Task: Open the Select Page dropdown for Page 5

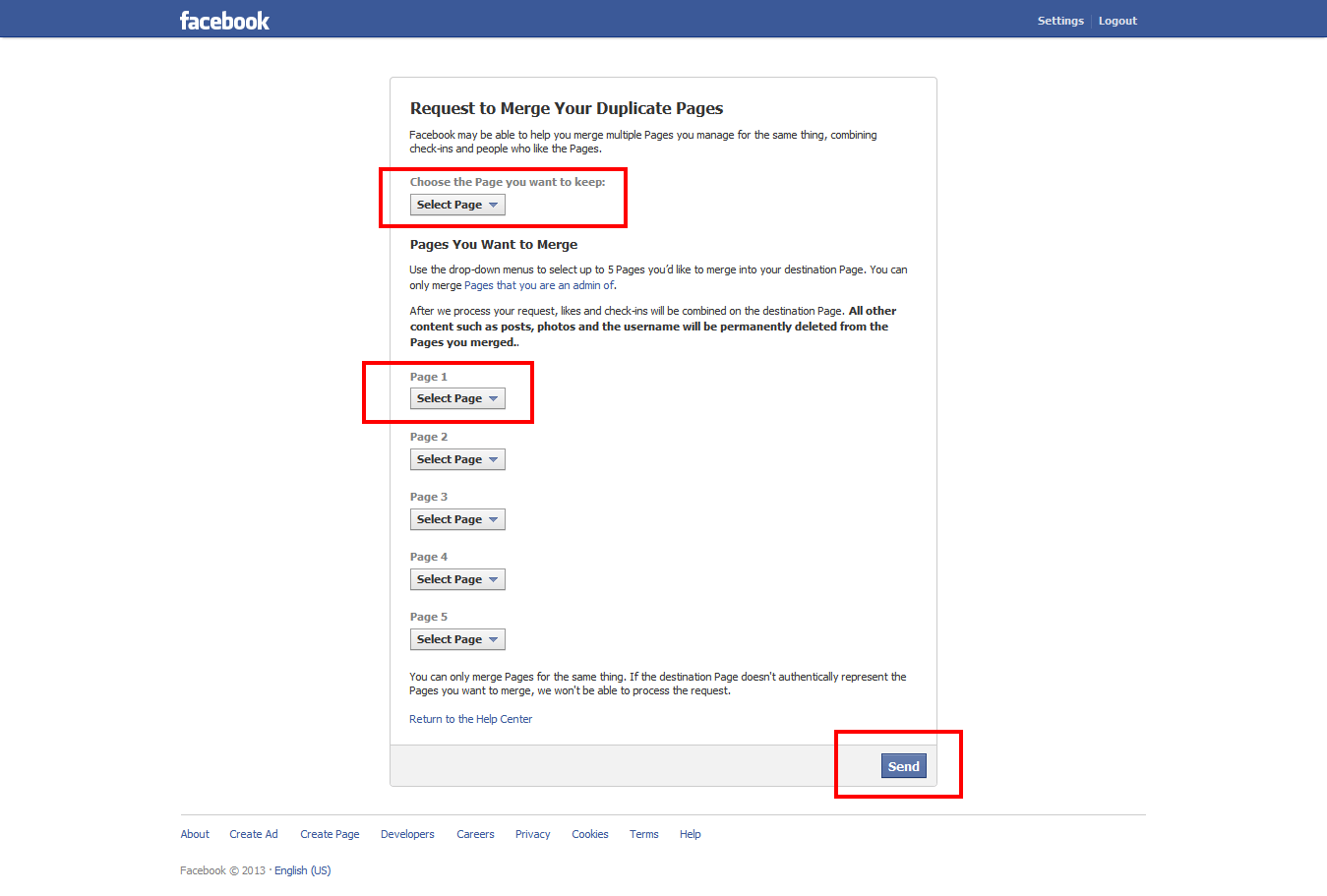Action: (x=457, y=638)
